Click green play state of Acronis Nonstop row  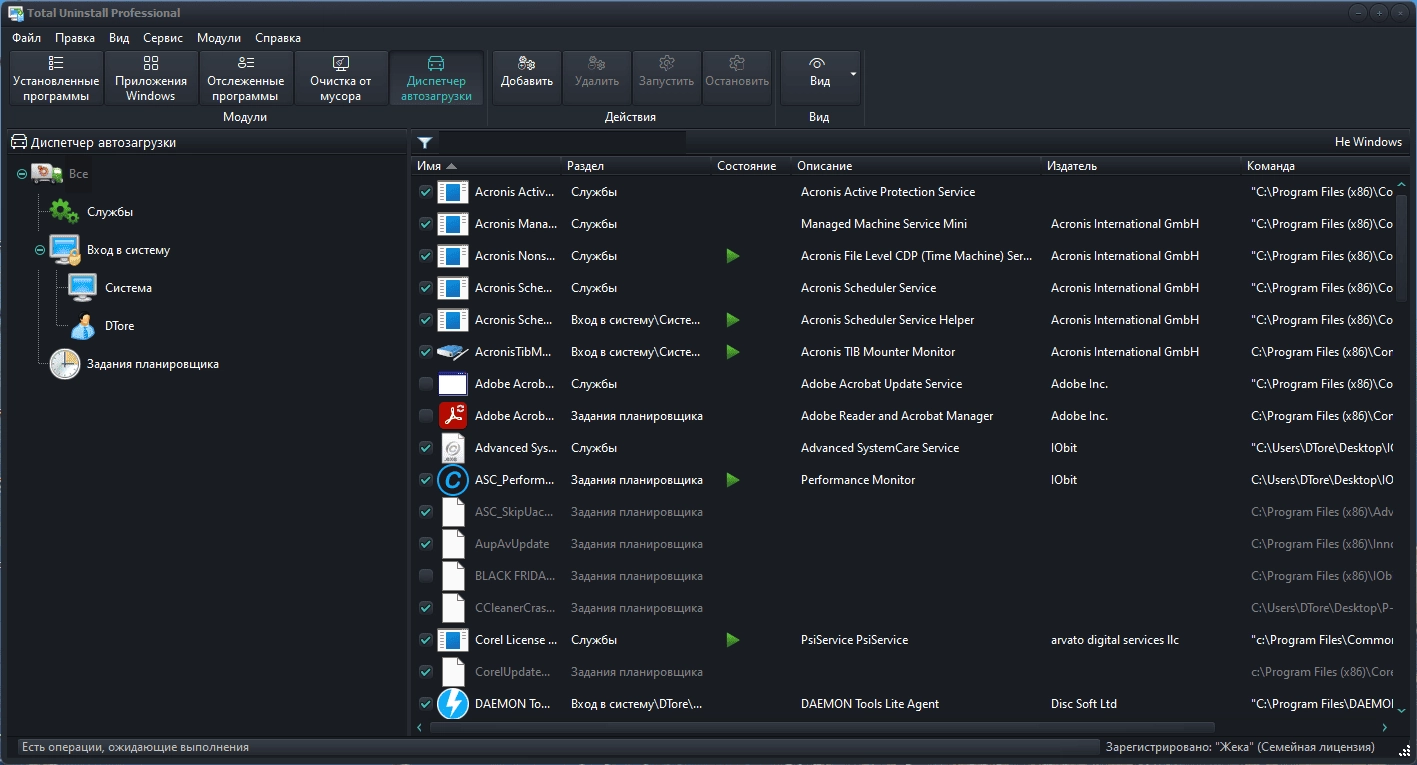tap(733, 256)
